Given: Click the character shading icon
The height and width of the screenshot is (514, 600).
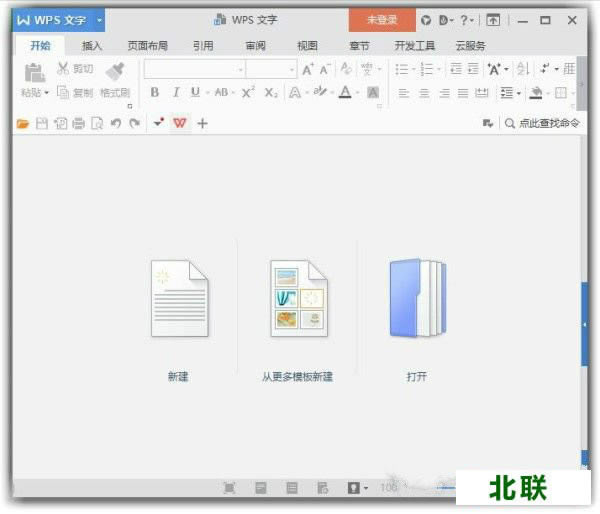Looking at the screenshot, I should pyautogui.click(x=373, y=92).
